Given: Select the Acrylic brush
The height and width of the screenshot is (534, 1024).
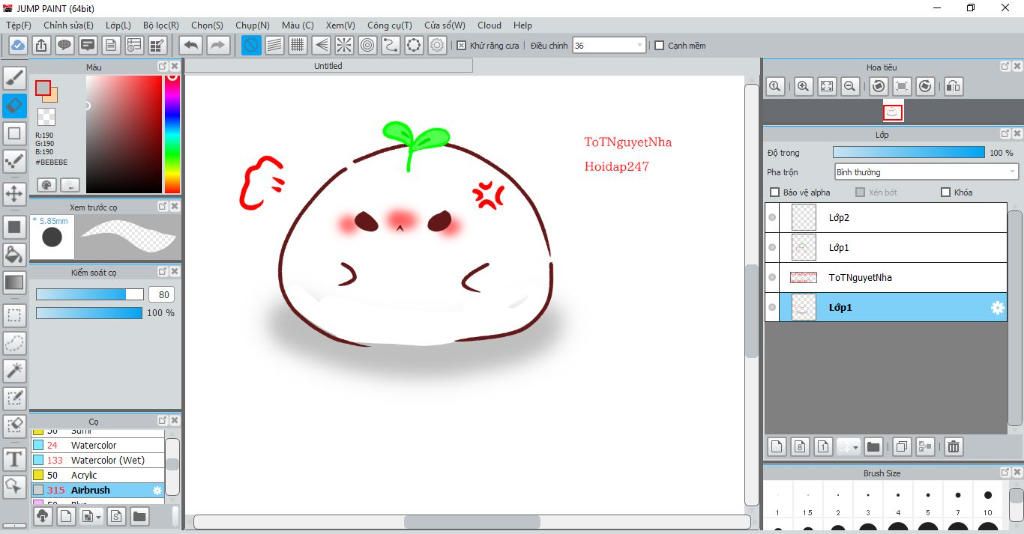Looking at the screenshot, I should pos(97,475).
